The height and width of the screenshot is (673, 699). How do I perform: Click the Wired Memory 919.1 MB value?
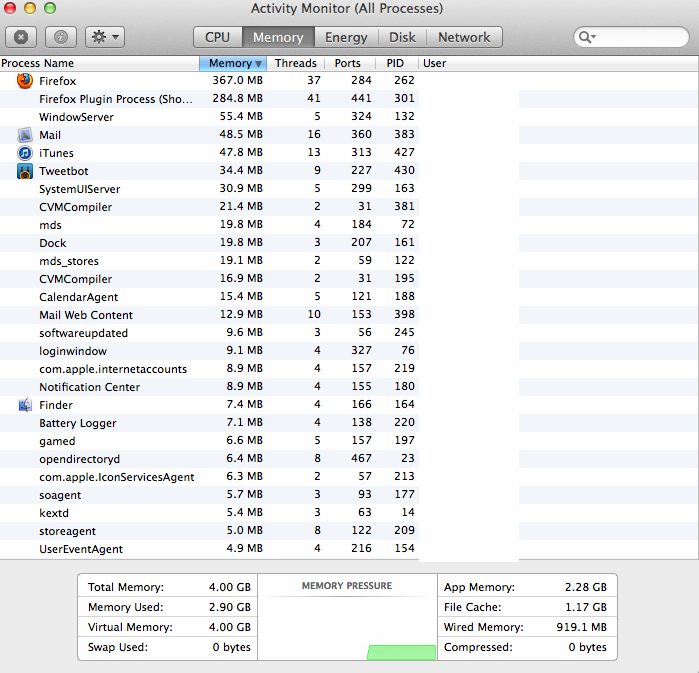click(x=581, y=627)
